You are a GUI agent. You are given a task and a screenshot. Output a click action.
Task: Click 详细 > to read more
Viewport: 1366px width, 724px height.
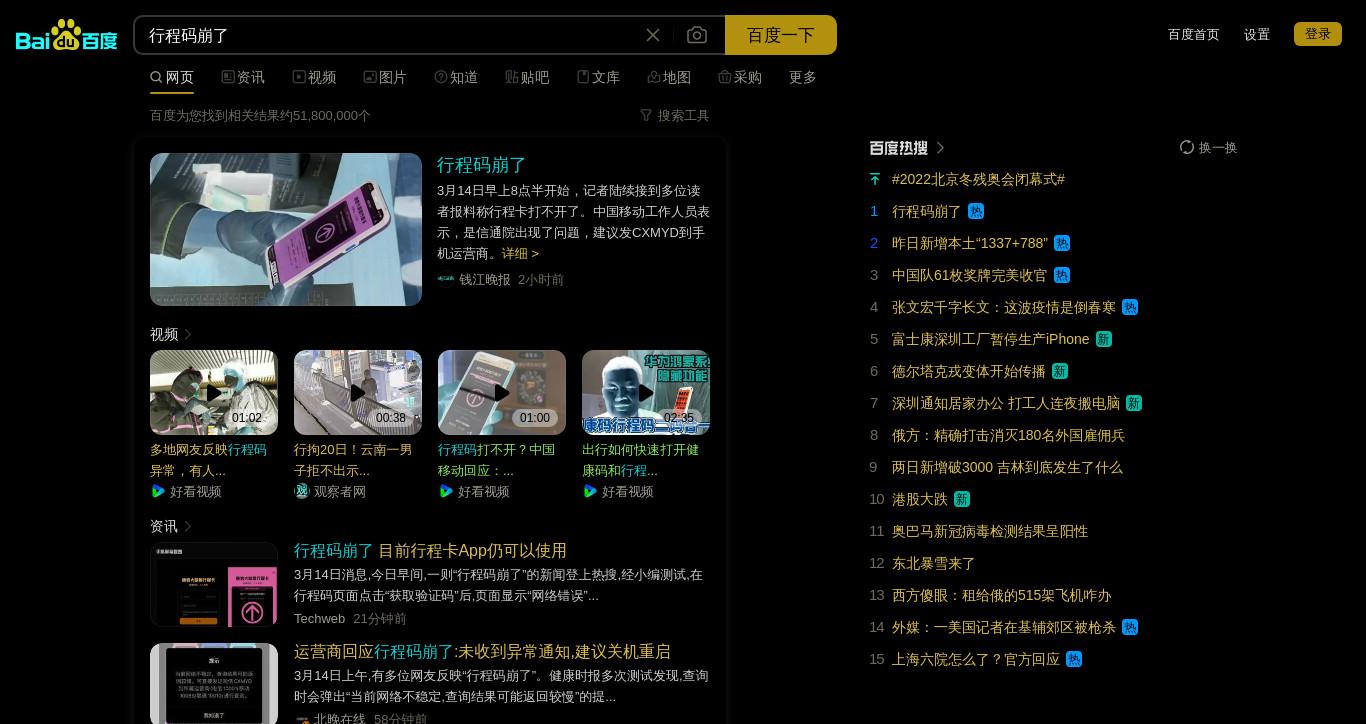[x=520, y=253]
